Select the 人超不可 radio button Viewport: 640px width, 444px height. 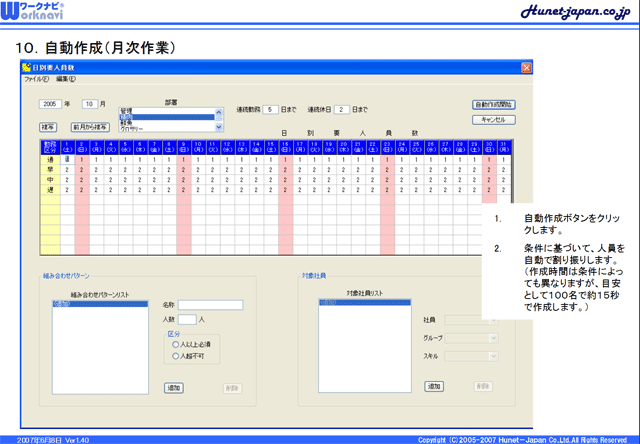[x=176, y=356]
